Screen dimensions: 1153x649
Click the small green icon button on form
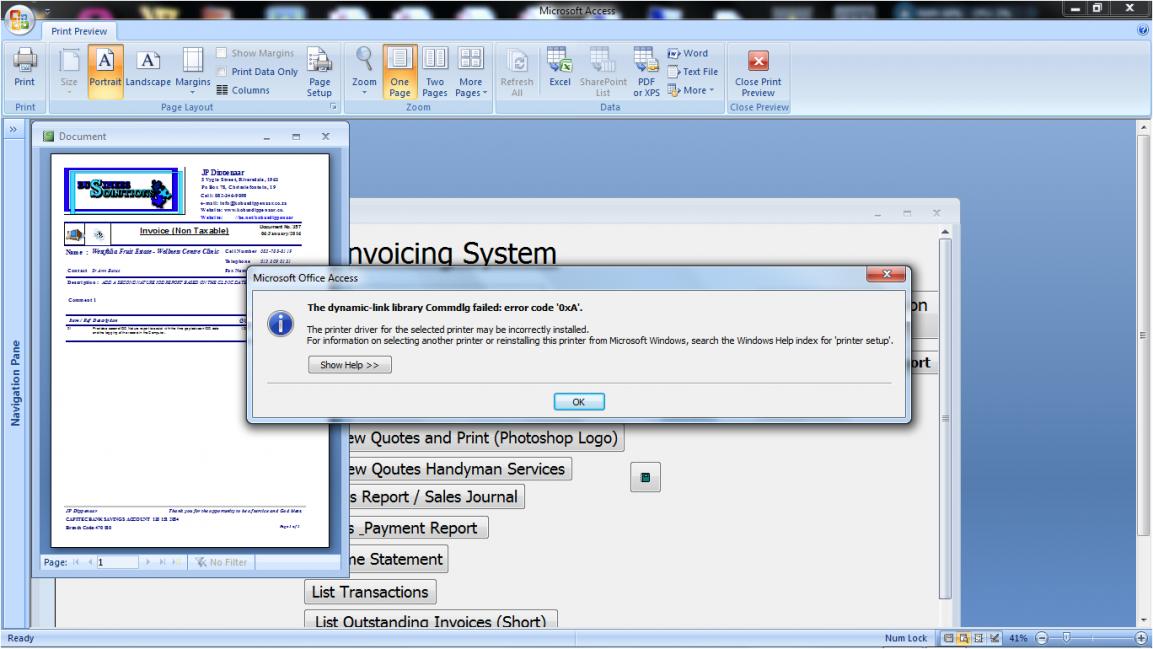[x=645, y=477]
